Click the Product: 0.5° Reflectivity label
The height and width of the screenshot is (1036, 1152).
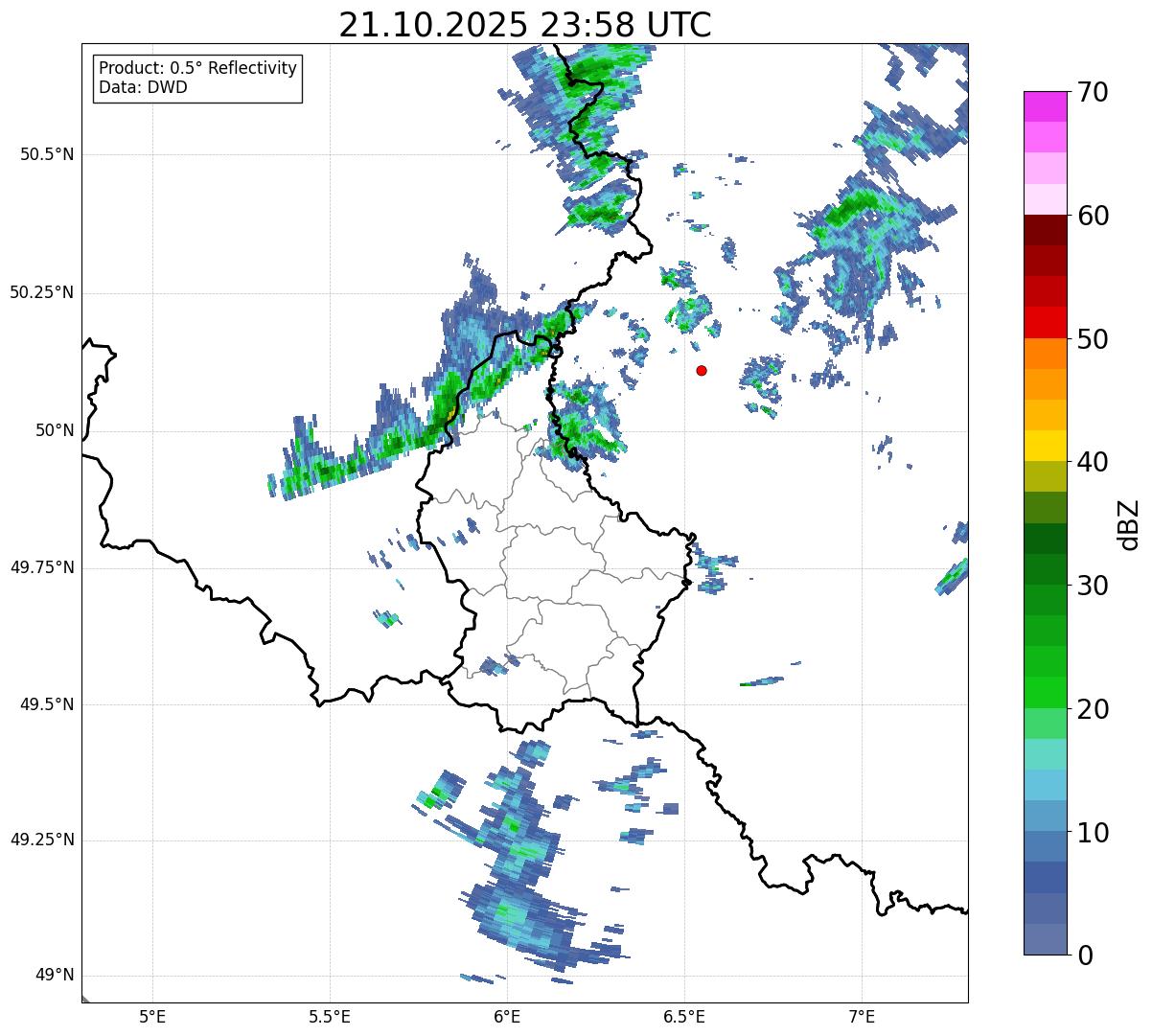pos(197,69)
